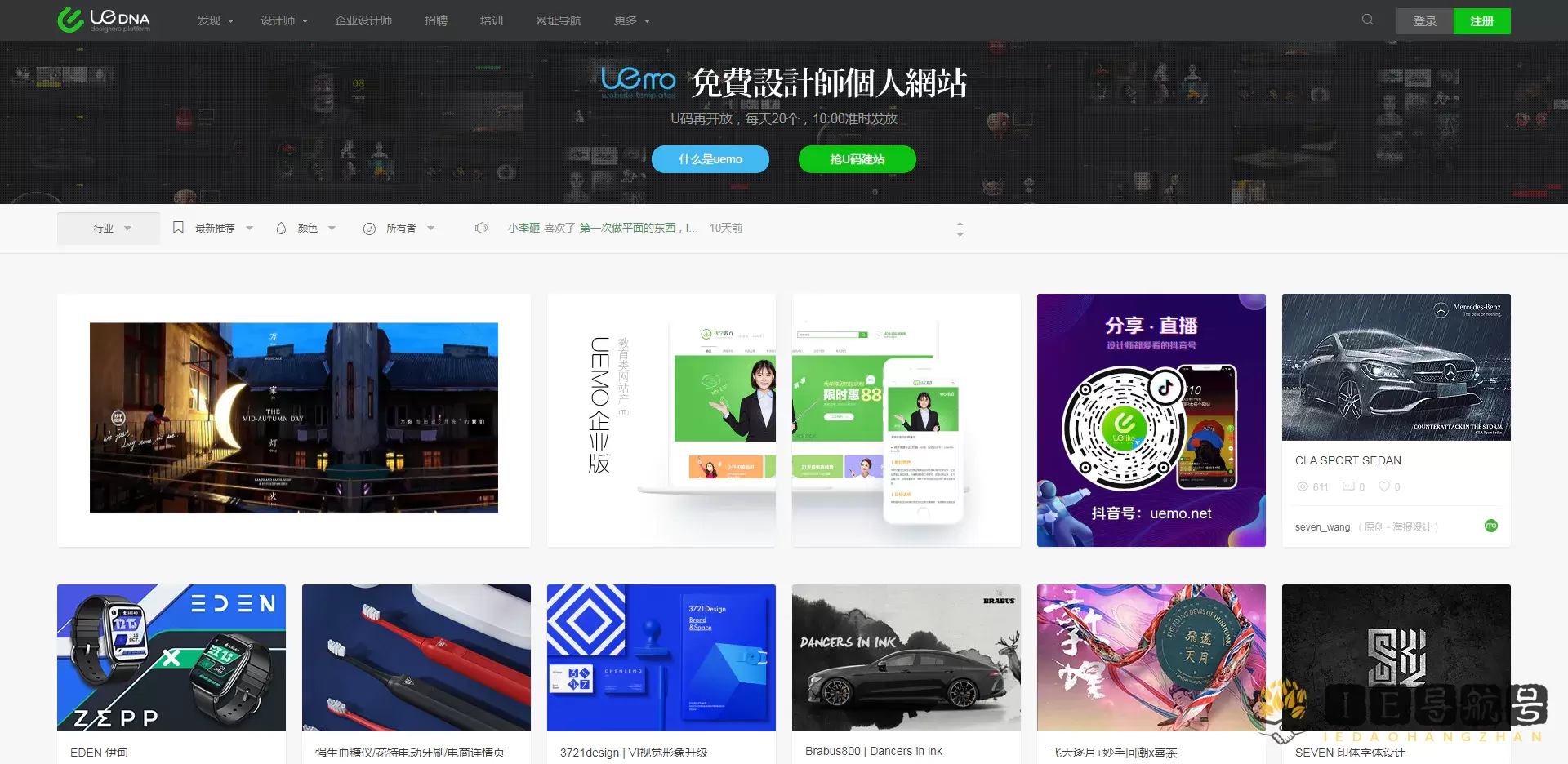Click the eye views icon on CLA SPORT SEDAN
Viewport: 1568px width, 764px height.
pyautogui.click(x=1303, y=486)
